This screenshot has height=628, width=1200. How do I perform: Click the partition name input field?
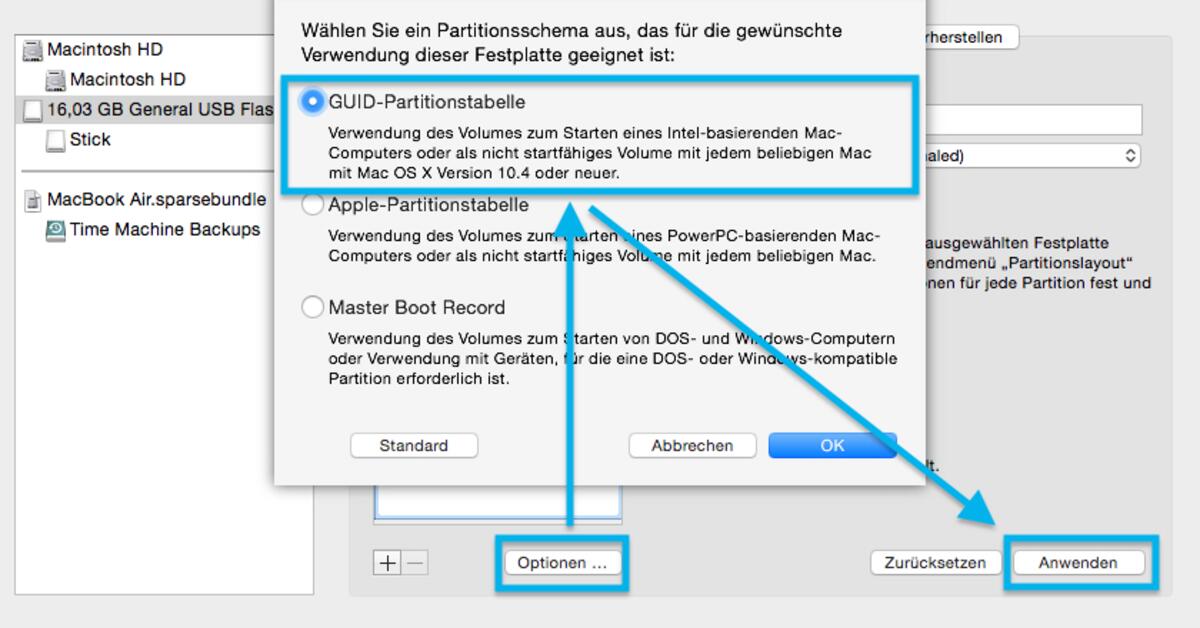tap(1034, 120)
